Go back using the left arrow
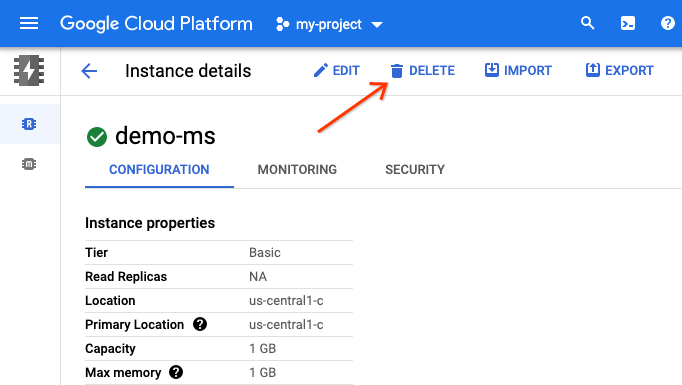682x385 pixels. point(89,71)
